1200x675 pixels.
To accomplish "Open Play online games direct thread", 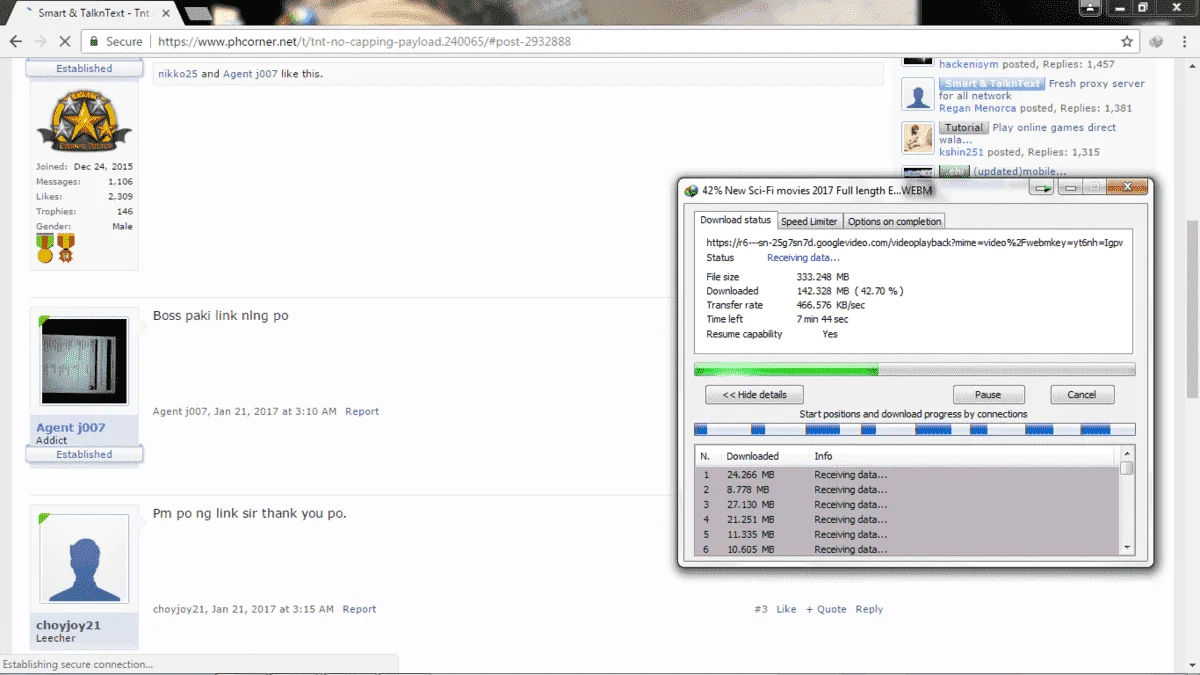I will click(x=1028, y=134).
